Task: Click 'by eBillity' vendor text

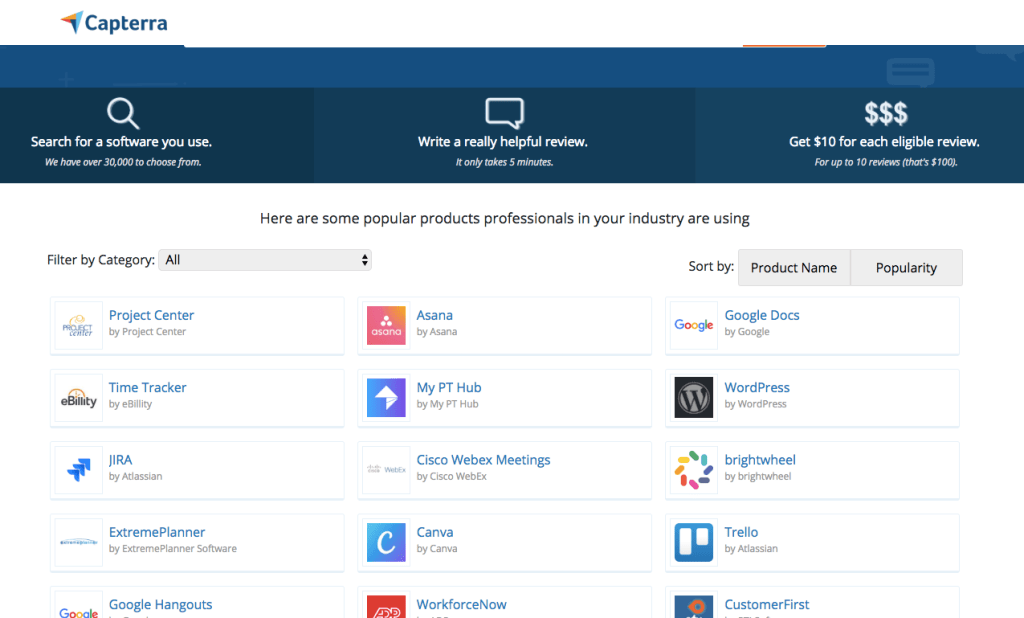Action: click(131, 404)
